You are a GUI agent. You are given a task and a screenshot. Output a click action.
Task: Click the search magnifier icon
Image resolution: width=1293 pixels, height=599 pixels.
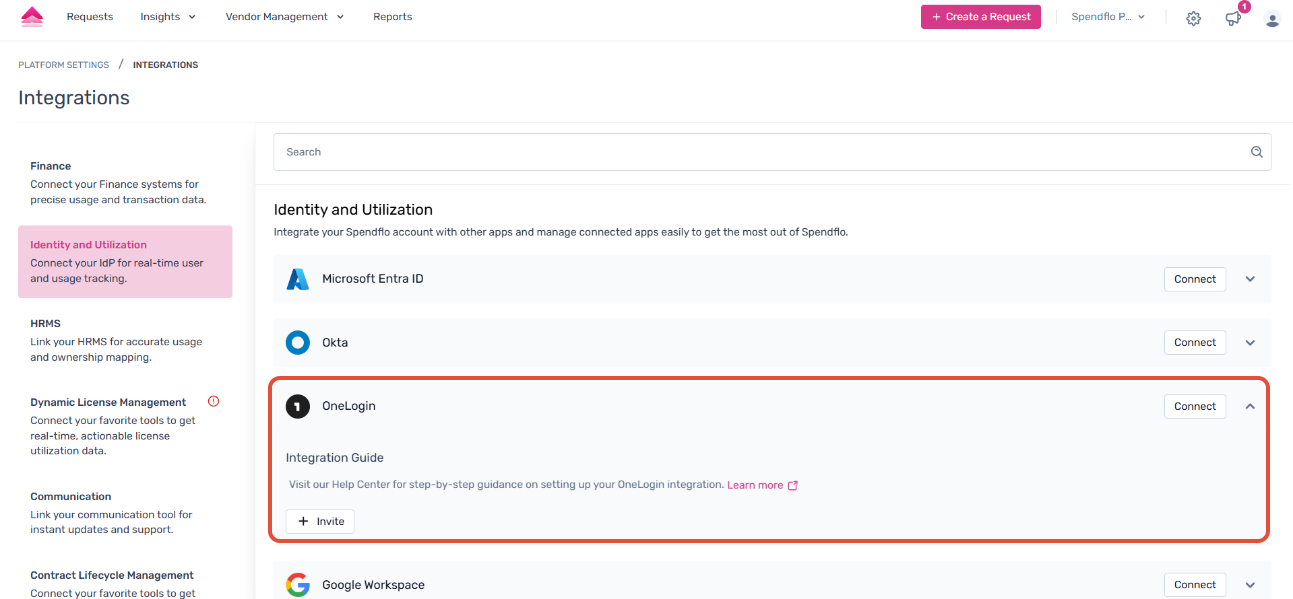coord(1257,152)
